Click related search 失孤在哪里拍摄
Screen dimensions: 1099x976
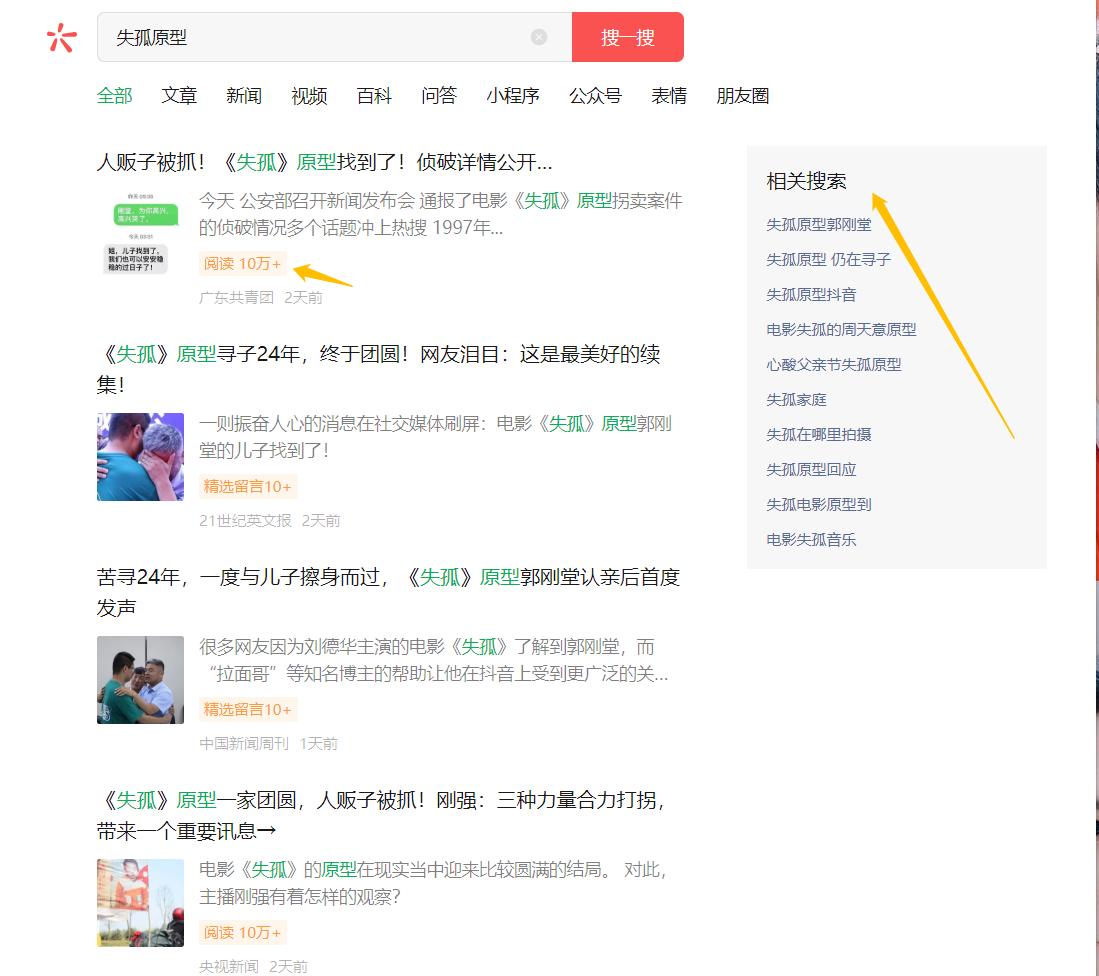click(817, 434)
